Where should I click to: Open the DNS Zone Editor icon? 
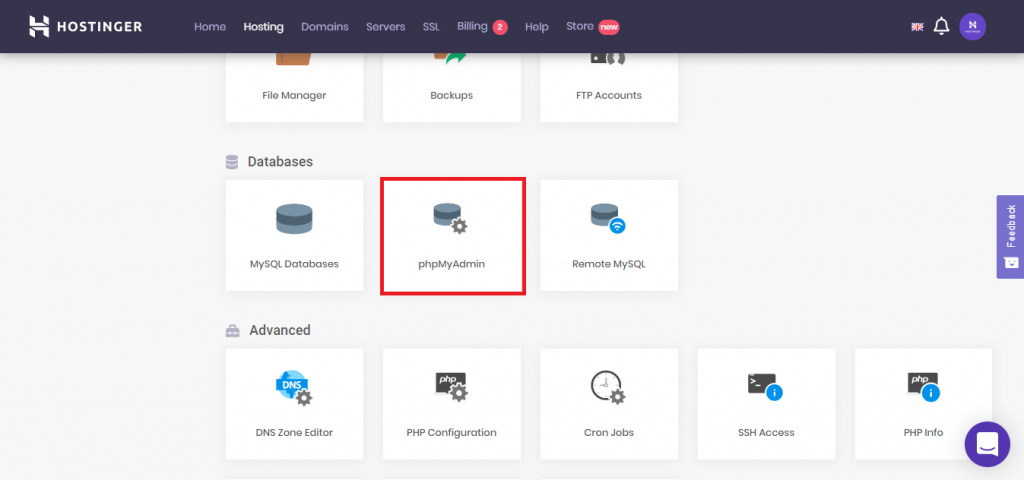[x=294, y=387]
